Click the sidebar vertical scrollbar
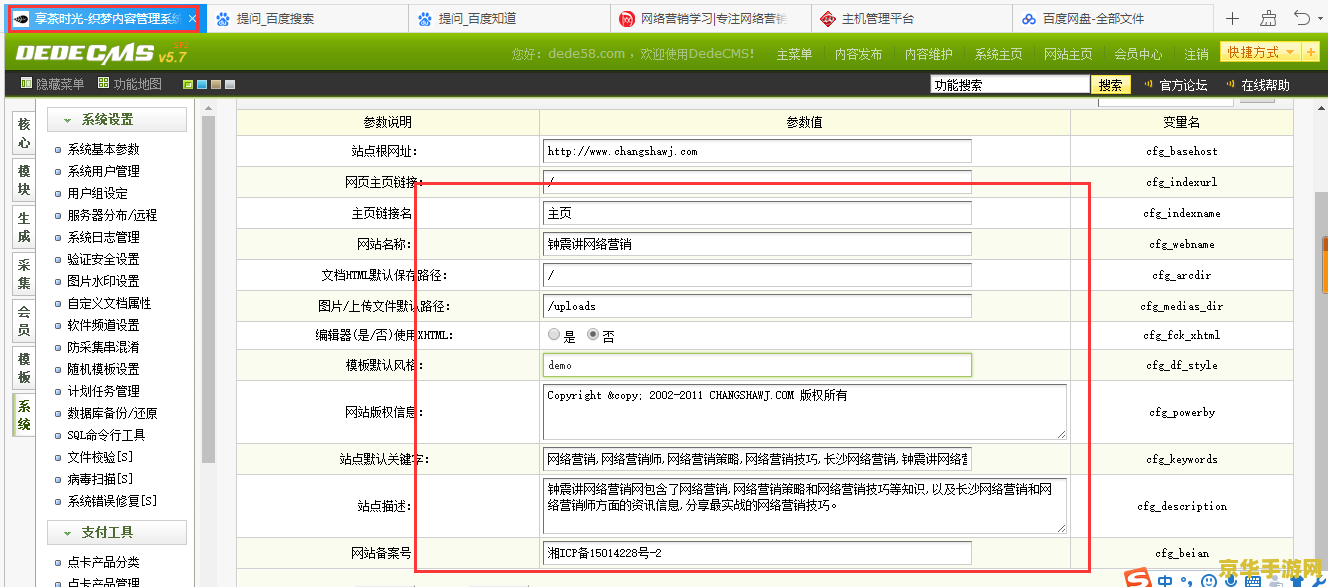Viewport: 1328px width, 587px height. (x=208, y=290)
